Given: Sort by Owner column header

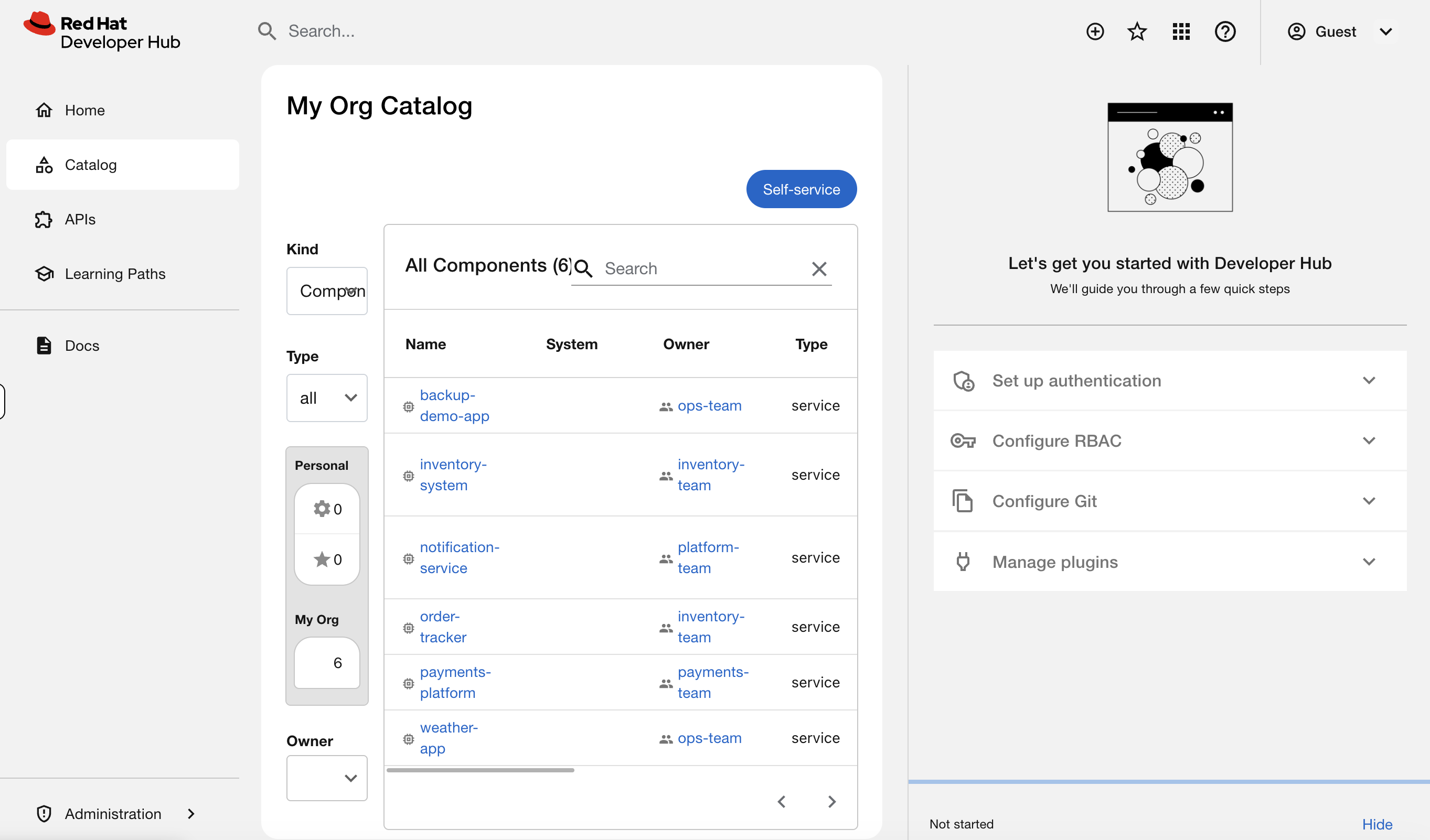Looking at the screenshot, I should tap(686, 344).
